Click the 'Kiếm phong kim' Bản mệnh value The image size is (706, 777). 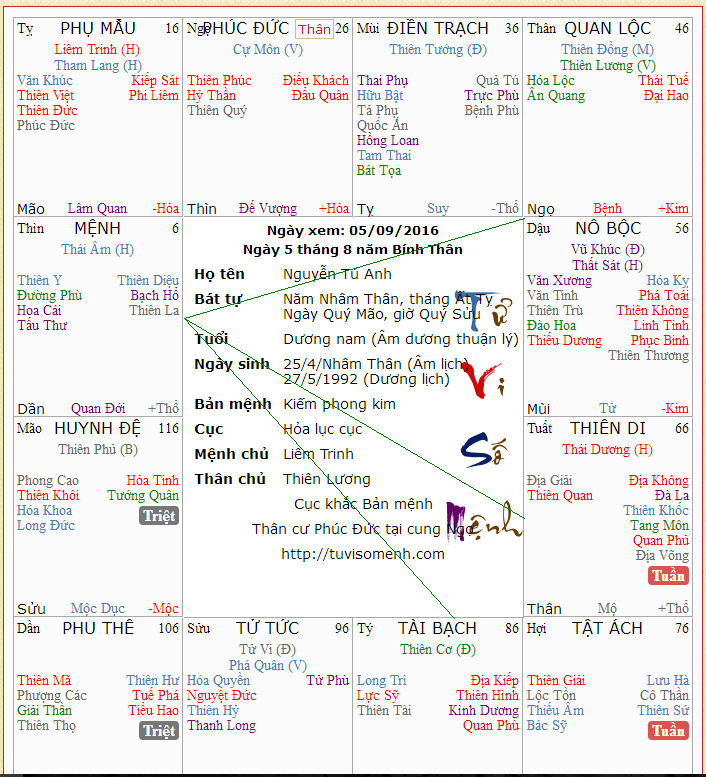click(x=339, y=404)
